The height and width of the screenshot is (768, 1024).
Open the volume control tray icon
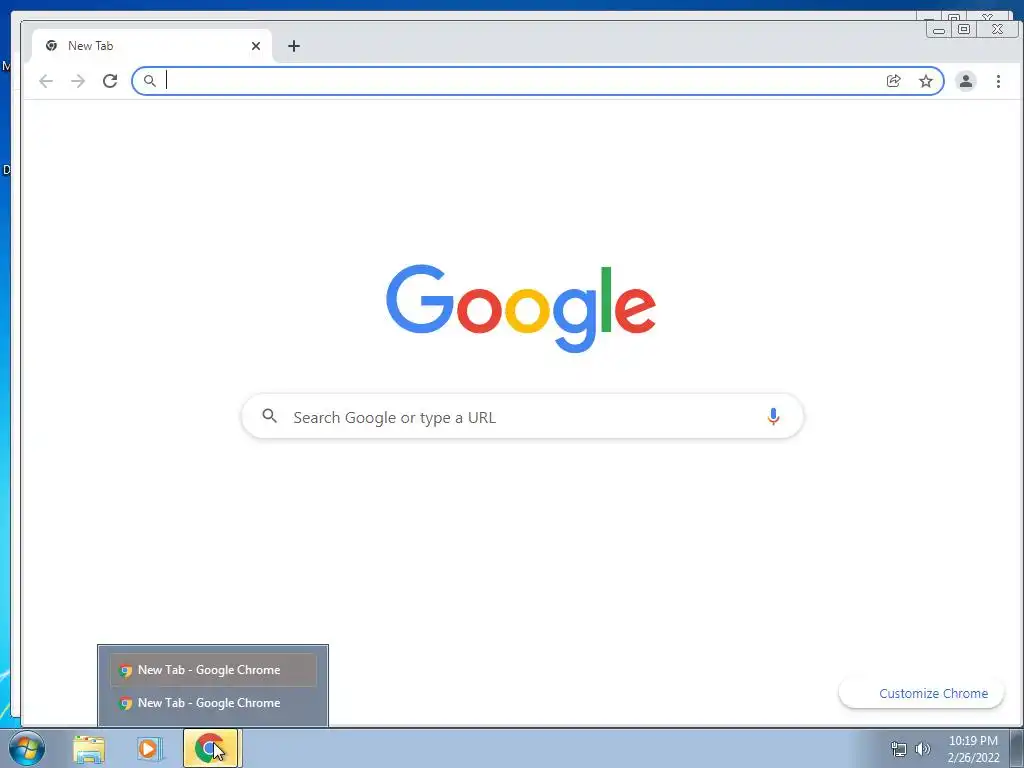(x=922, y=749)
